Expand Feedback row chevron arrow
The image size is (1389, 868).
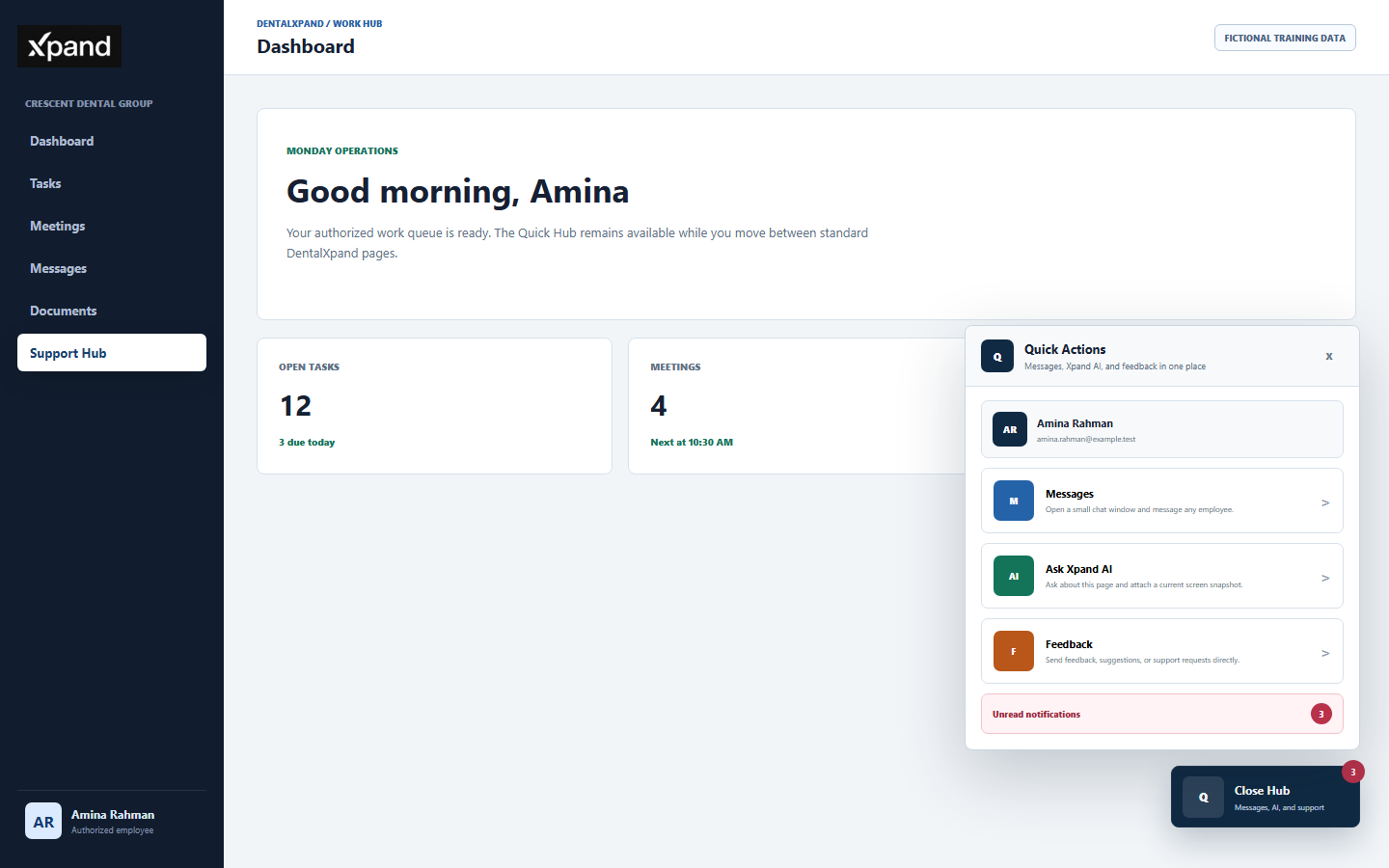click(x=1325, y=653)
